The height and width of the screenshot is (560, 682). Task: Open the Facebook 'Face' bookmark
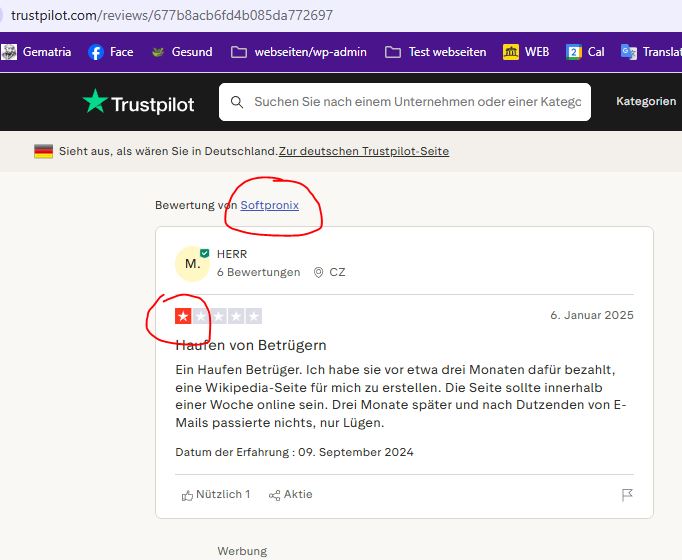pos(110,52)
